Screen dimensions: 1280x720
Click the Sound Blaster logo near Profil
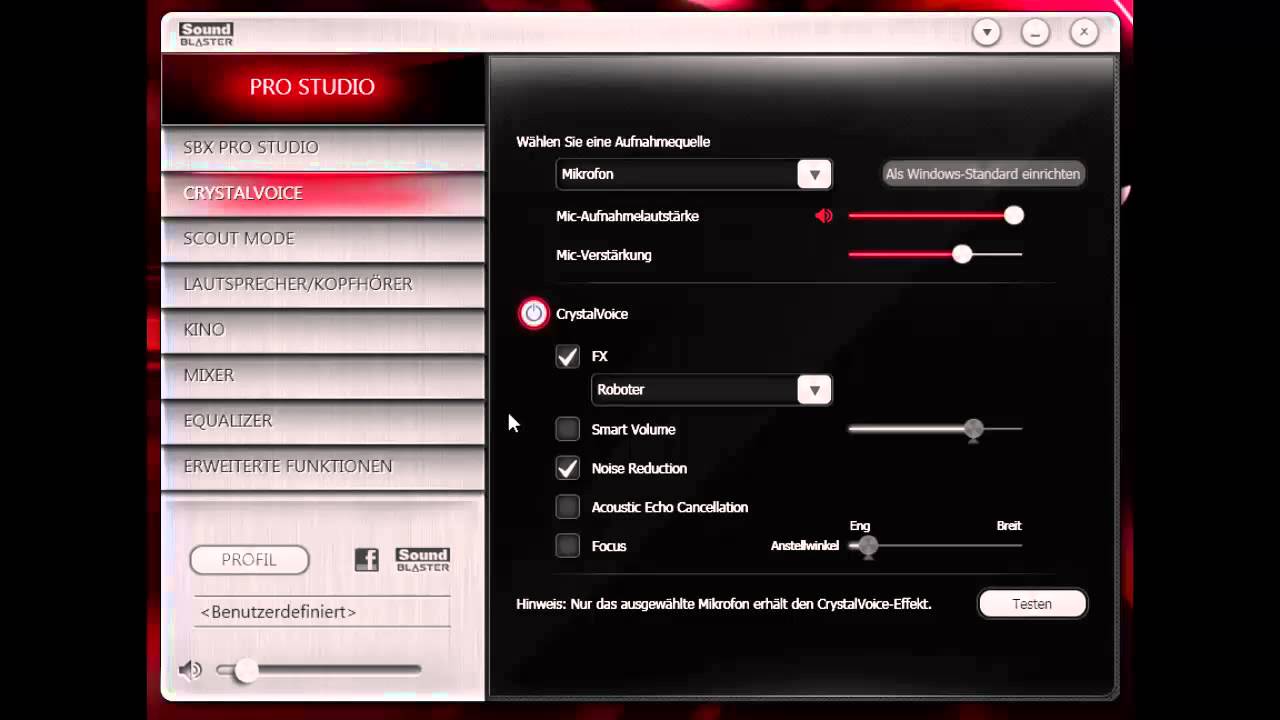click(422, 560)
